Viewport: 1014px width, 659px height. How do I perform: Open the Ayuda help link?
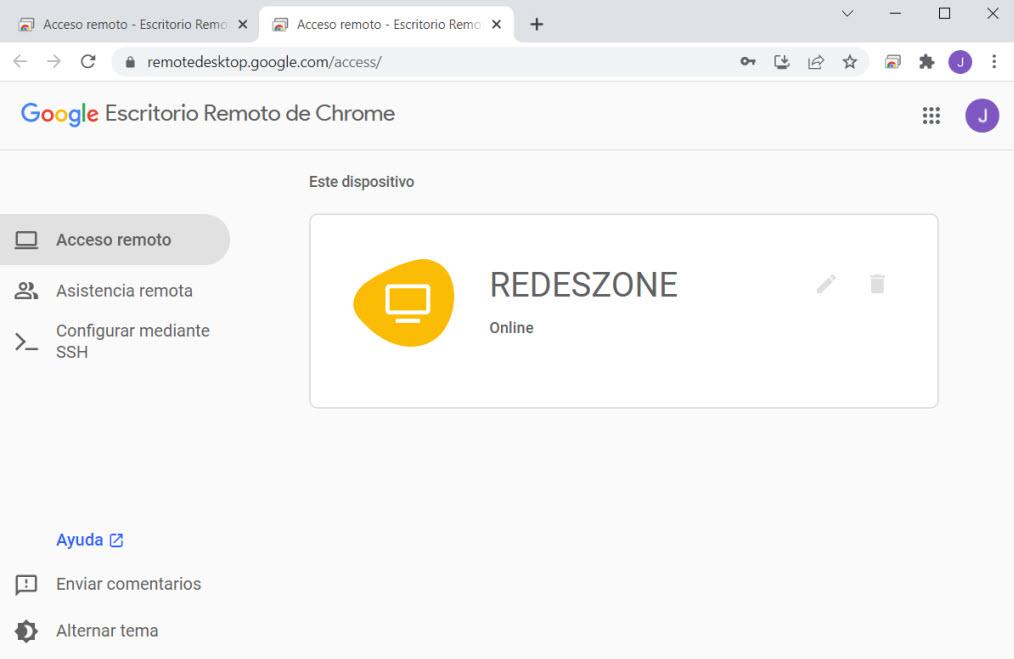pyautogui.click(x=80, y=539)
